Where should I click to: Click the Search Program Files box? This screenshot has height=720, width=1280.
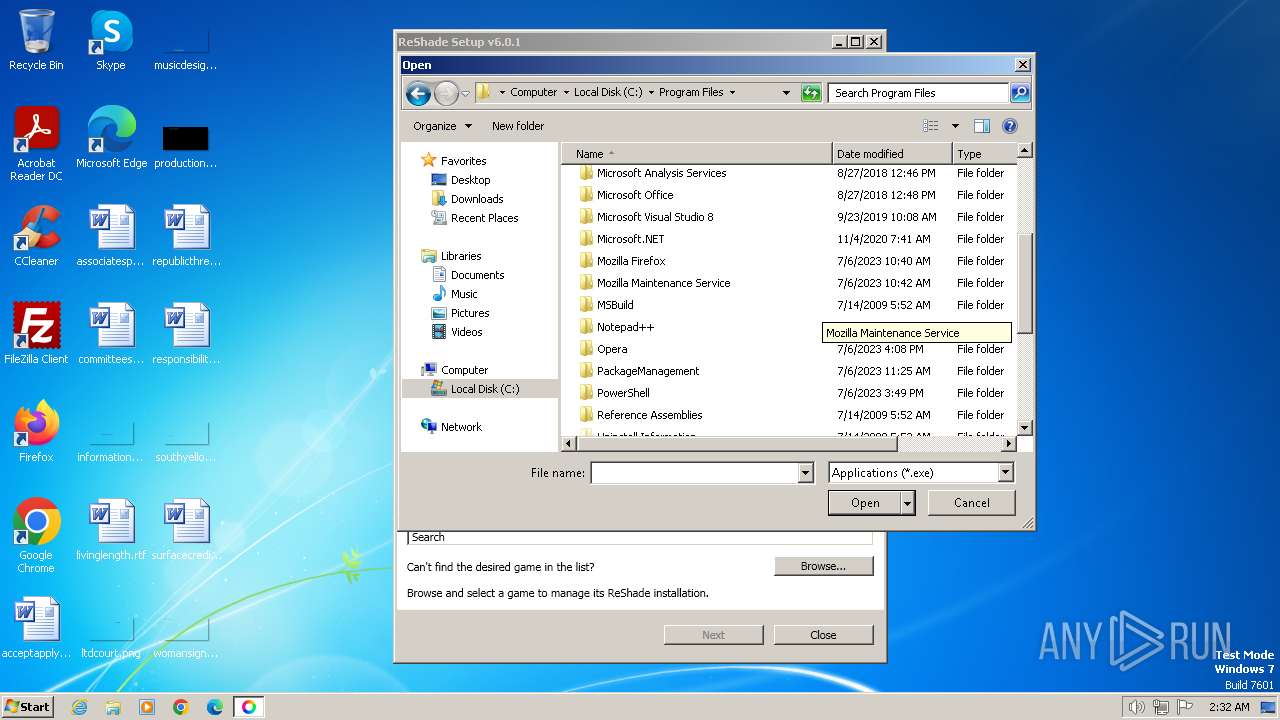pos(918,93)
